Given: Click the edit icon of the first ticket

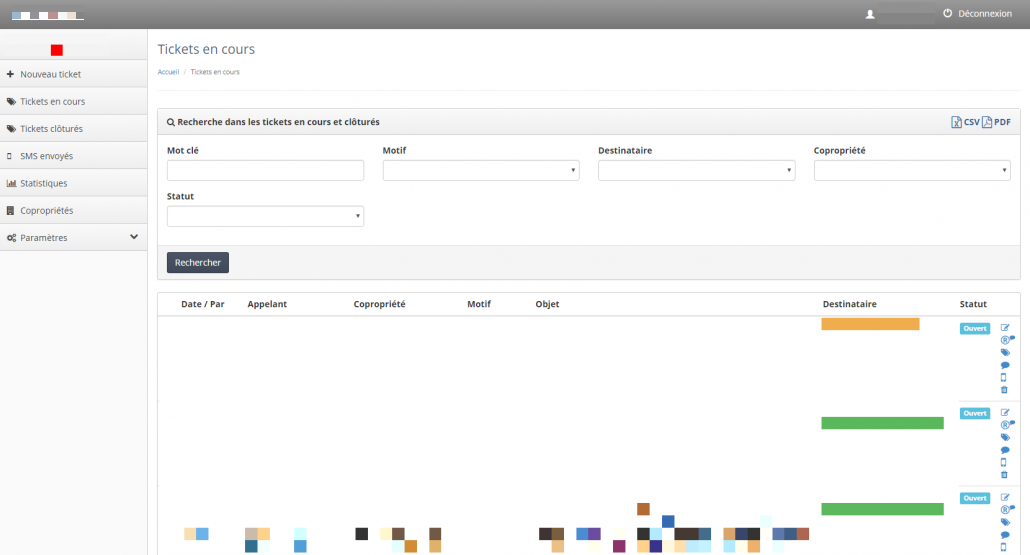Looking at the screenshot, I should pyautogui.click(x=1005, y=328).
